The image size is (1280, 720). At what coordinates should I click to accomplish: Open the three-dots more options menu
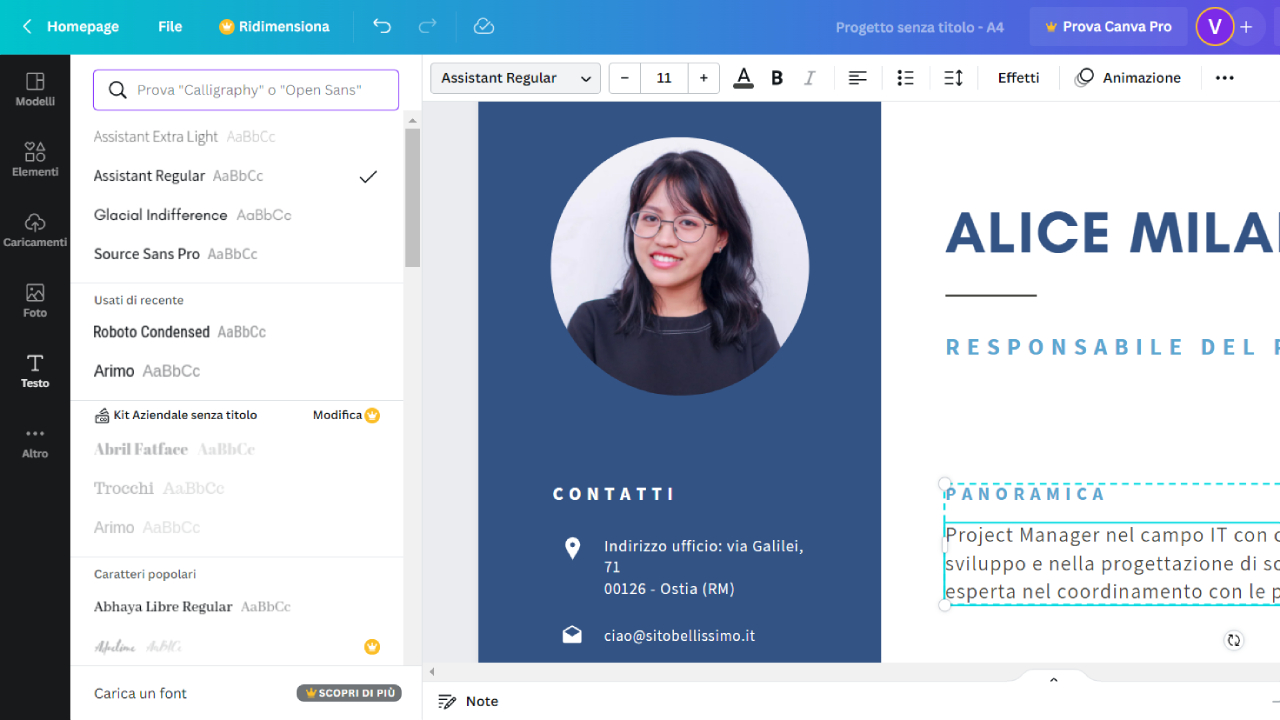(x=1224, y=78)
